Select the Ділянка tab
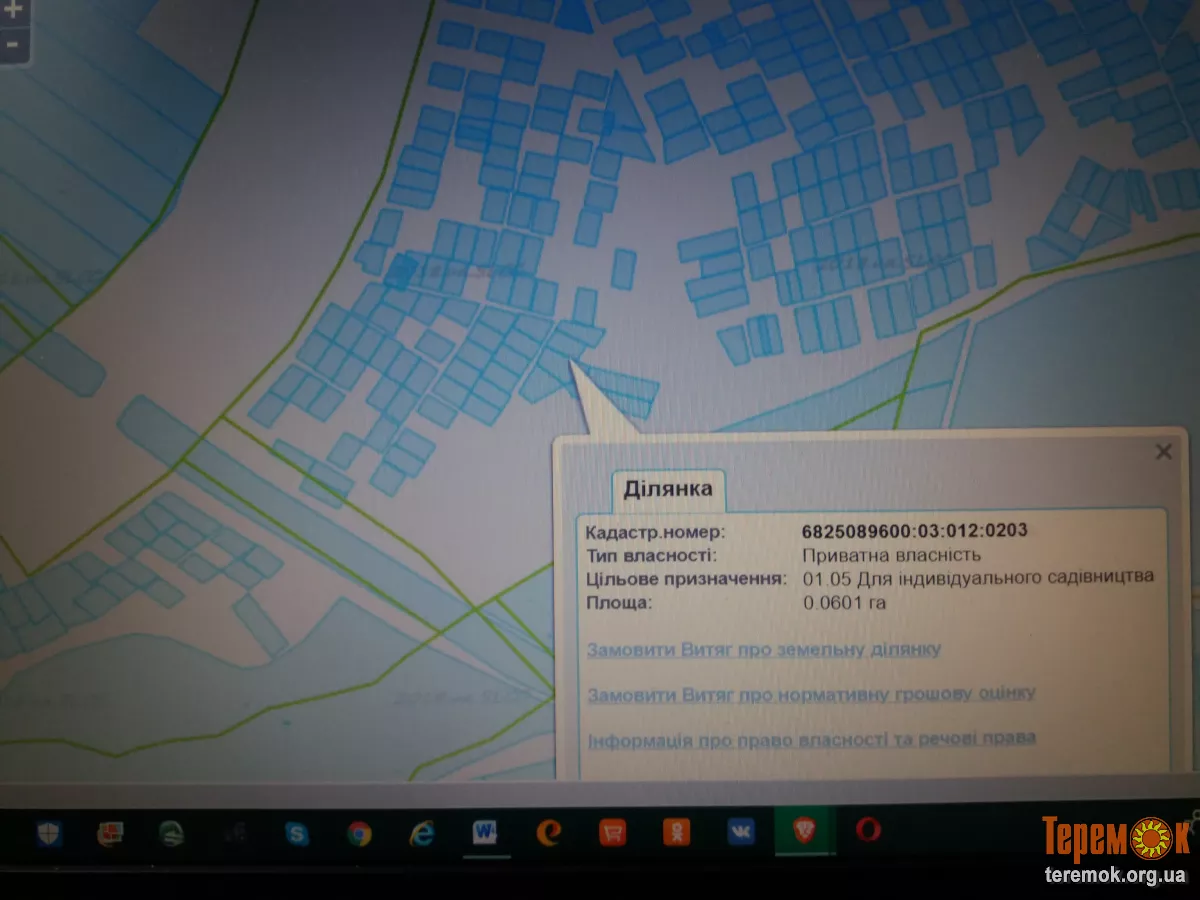Viewport: 1200px width, 900px height. point(668,489)
